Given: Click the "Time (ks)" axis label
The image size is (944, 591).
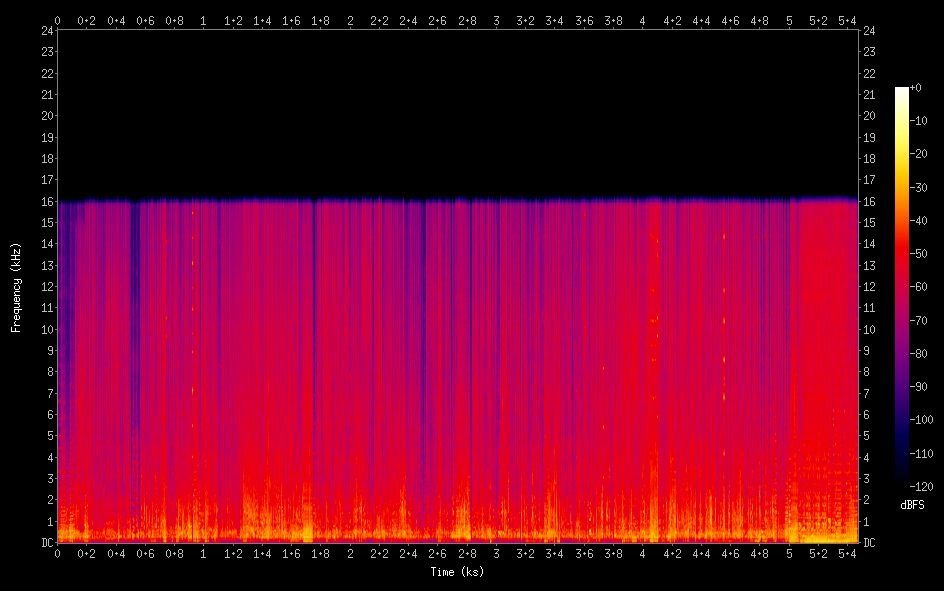Looking at the screenshot, I should [457, 572].
